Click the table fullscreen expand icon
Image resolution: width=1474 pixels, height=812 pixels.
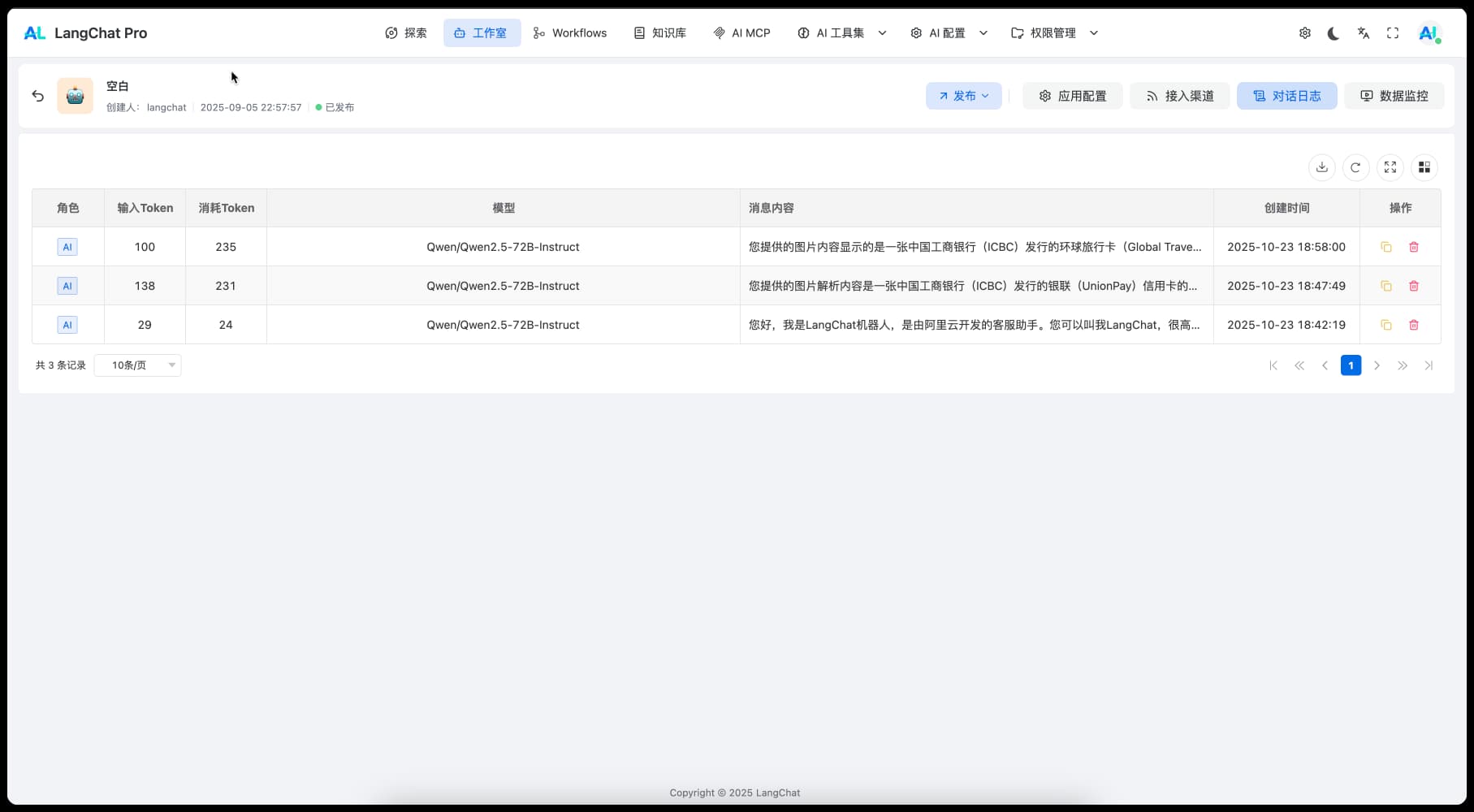tap(1390, 167)
